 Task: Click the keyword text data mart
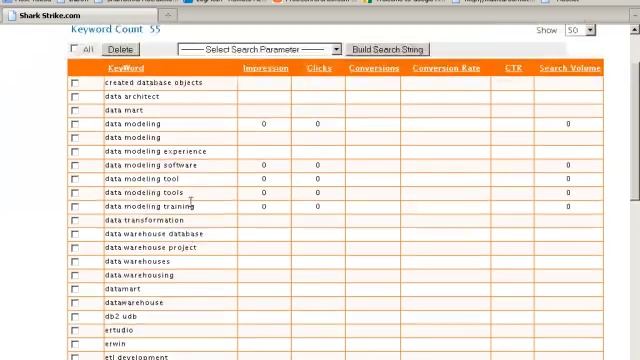124,110
